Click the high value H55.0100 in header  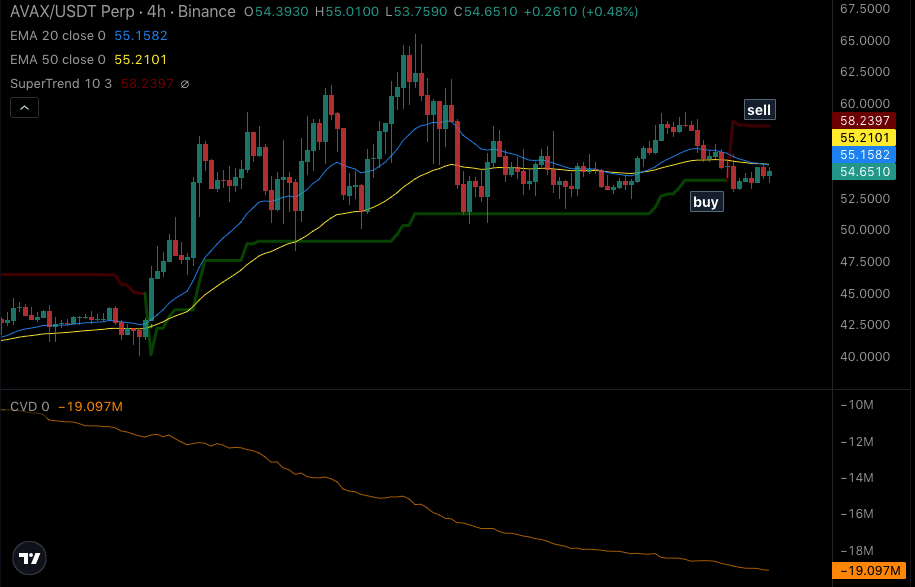point(347,12)
